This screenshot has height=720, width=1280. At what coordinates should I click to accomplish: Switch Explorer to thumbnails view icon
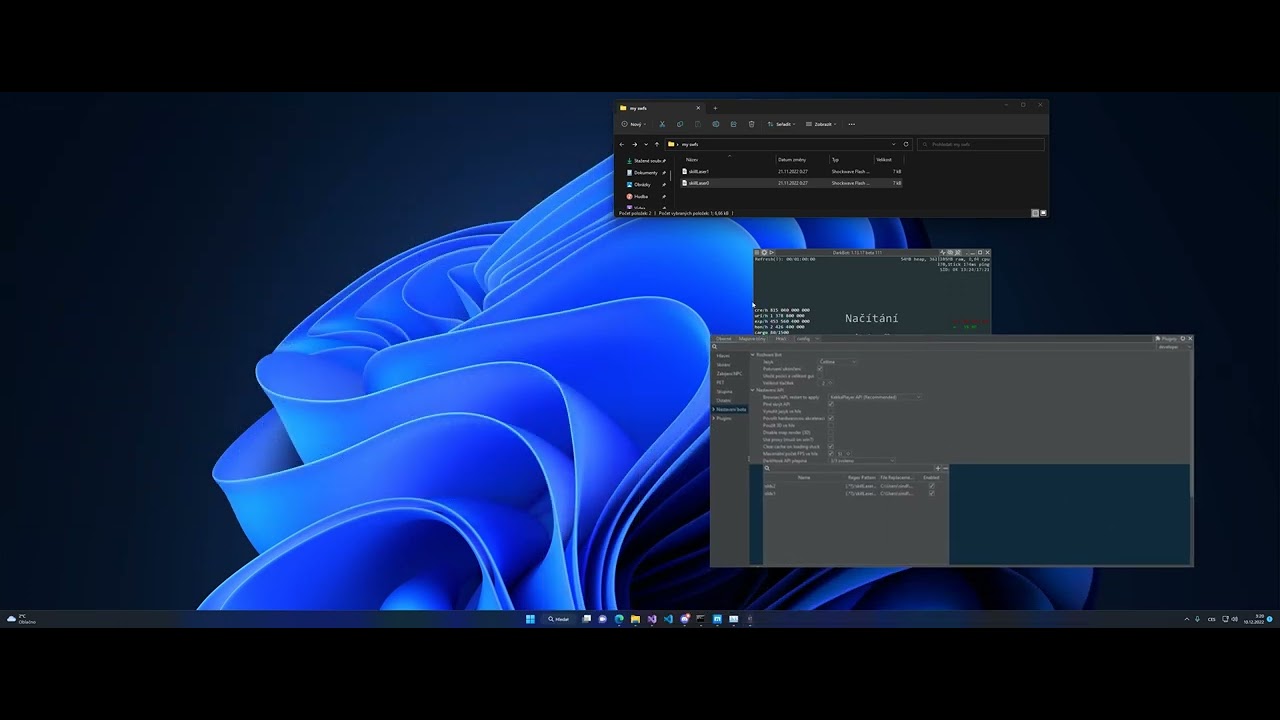[1044, 213]
